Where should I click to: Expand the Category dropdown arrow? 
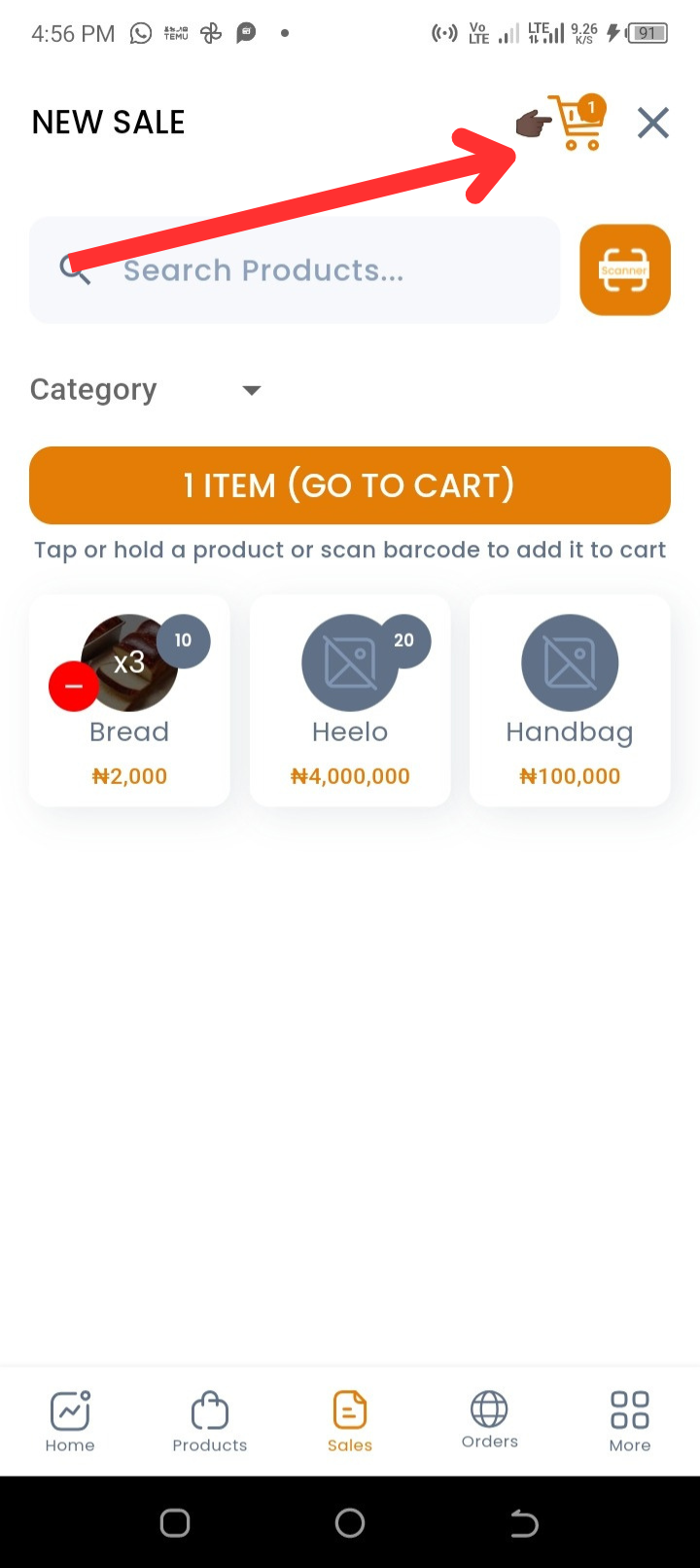tap(252, 390)
